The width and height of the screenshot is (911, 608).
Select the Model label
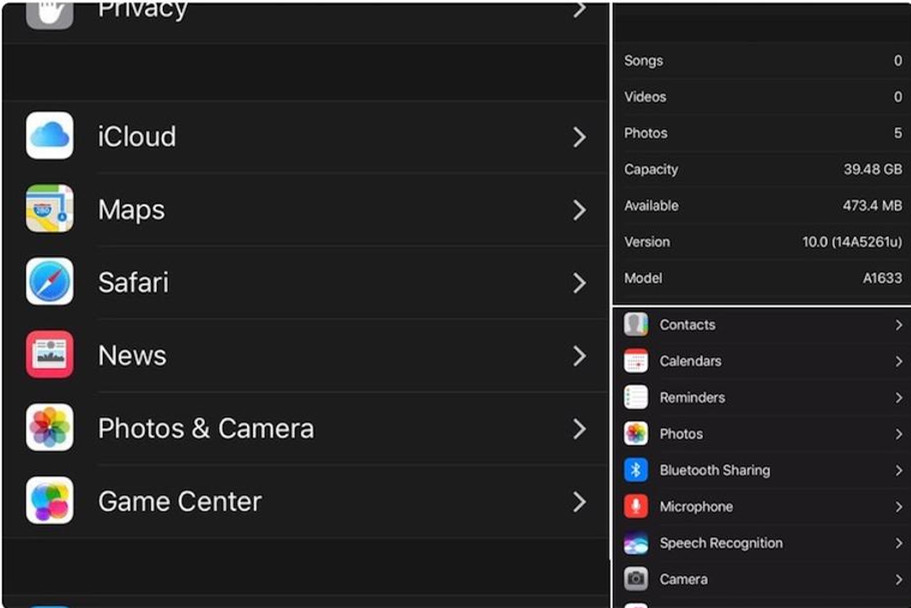pos(643,278)
